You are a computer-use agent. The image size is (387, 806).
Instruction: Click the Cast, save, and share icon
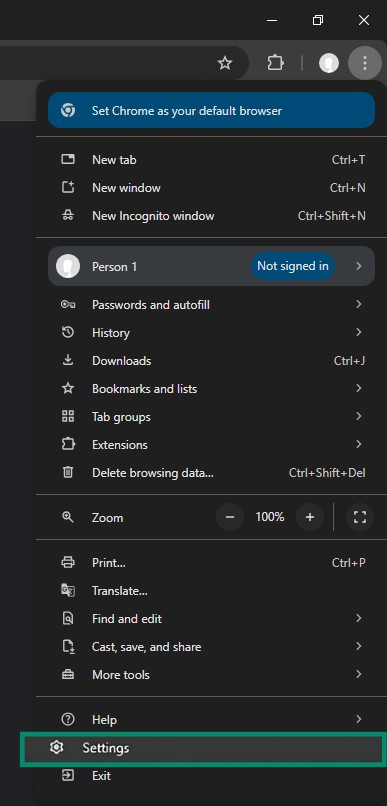coord(68,647)
